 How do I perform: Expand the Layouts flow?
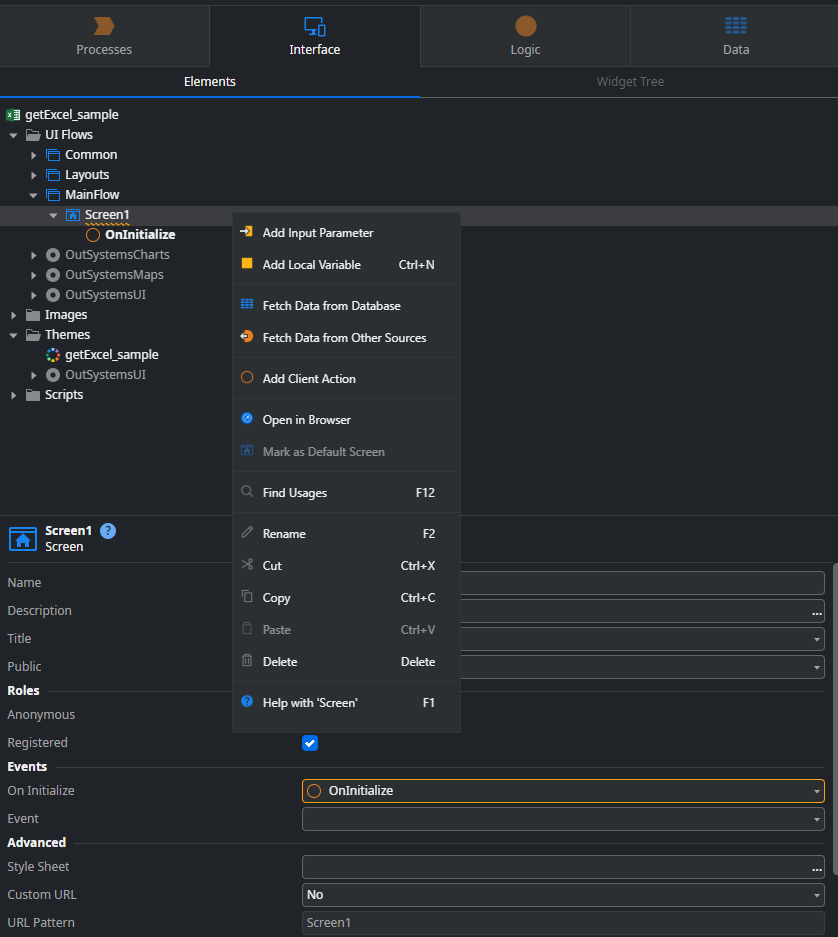tap(33, 176)
